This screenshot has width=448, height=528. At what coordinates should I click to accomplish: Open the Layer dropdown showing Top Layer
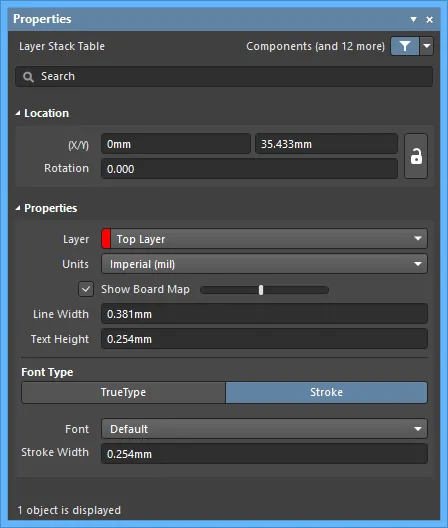pos(264,239)
